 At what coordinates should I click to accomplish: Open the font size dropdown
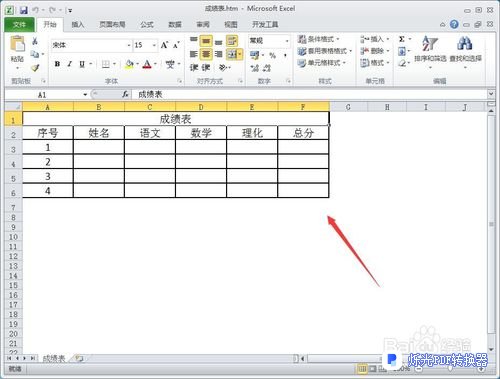(154, 45)
